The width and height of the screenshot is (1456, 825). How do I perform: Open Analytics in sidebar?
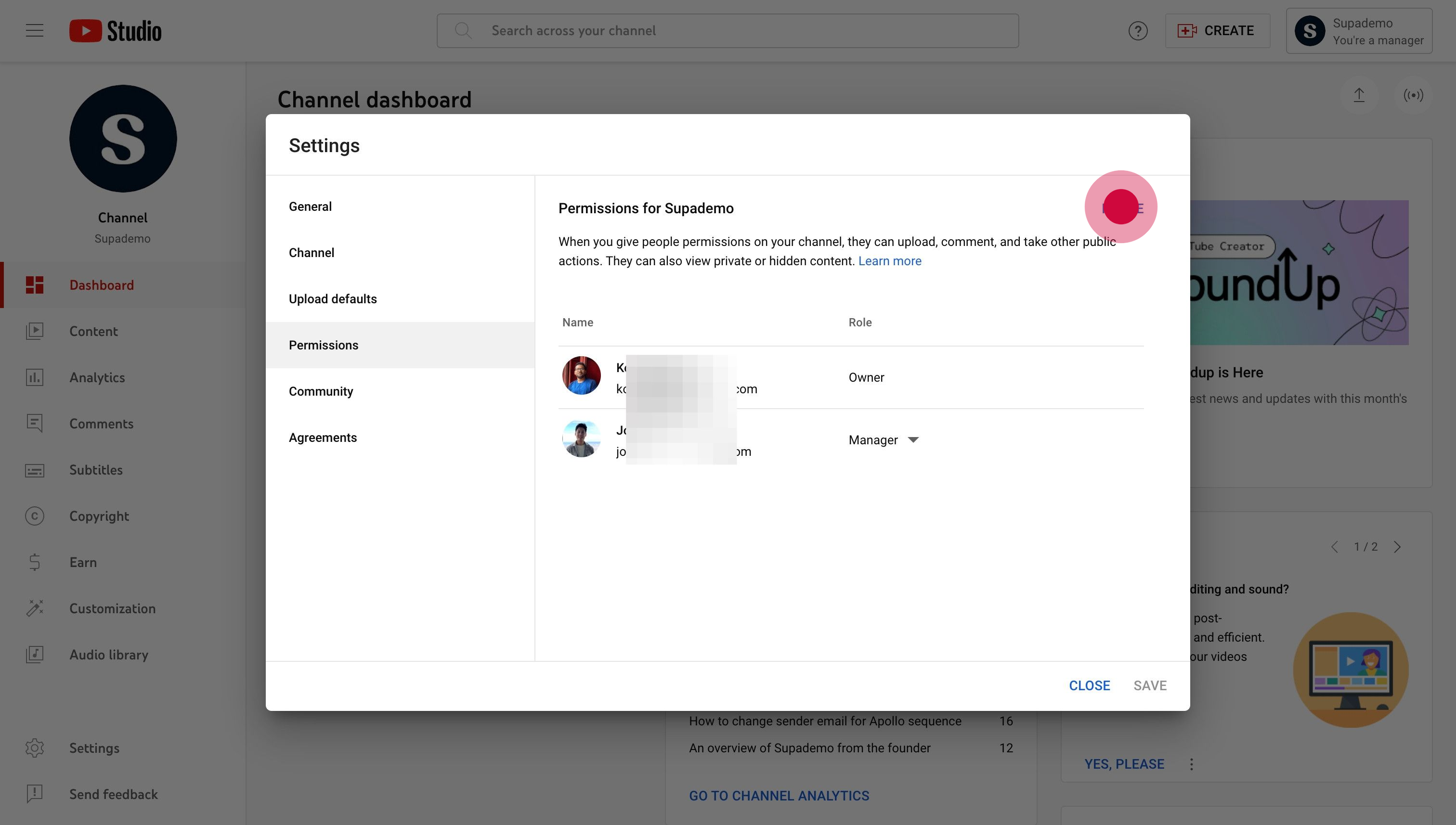(x=123, y=377)
